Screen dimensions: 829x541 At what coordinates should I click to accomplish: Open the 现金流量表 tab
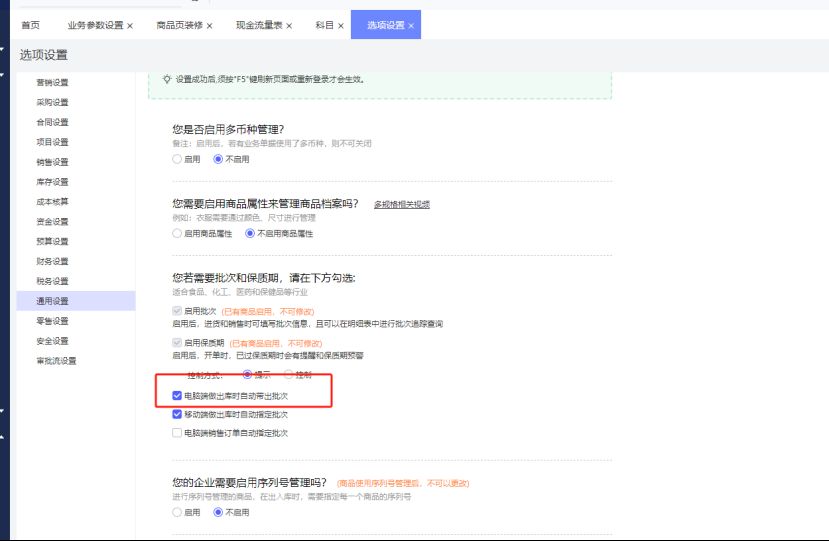pos(259,25)
